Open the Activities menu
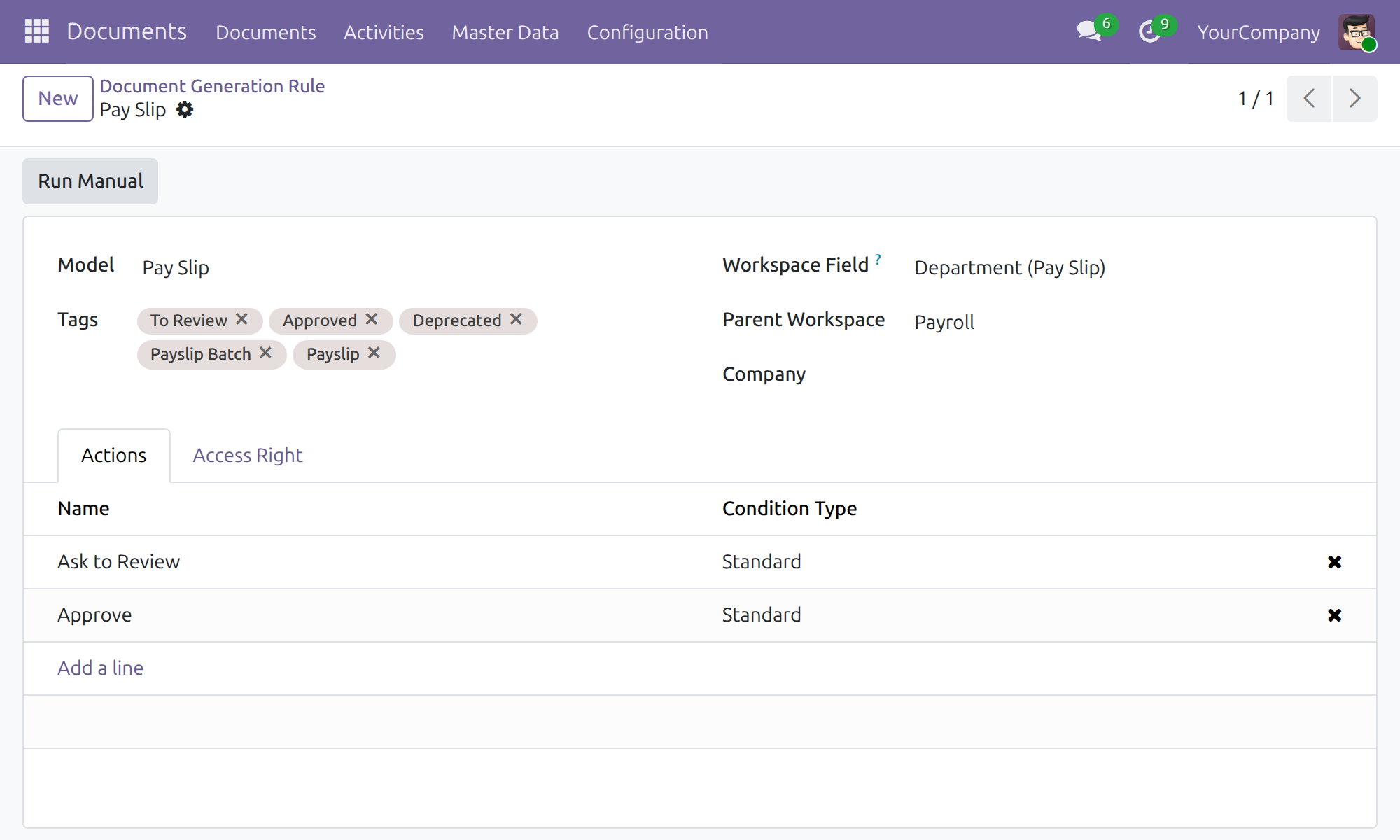Screen dimensions: 1400x840 (384, 32)
